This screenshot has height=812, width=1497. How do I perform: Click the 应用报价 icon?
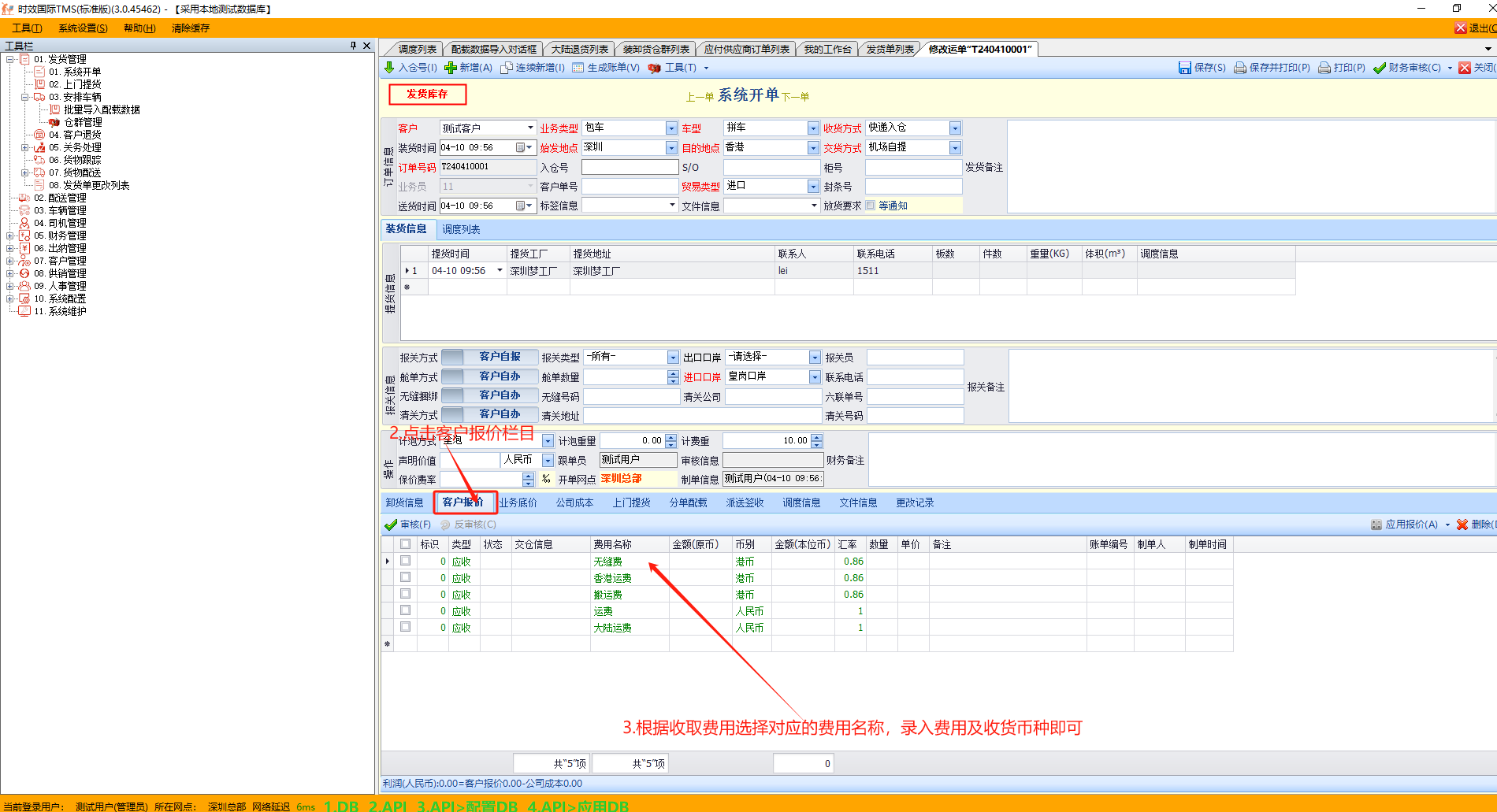coord(1376,525)
